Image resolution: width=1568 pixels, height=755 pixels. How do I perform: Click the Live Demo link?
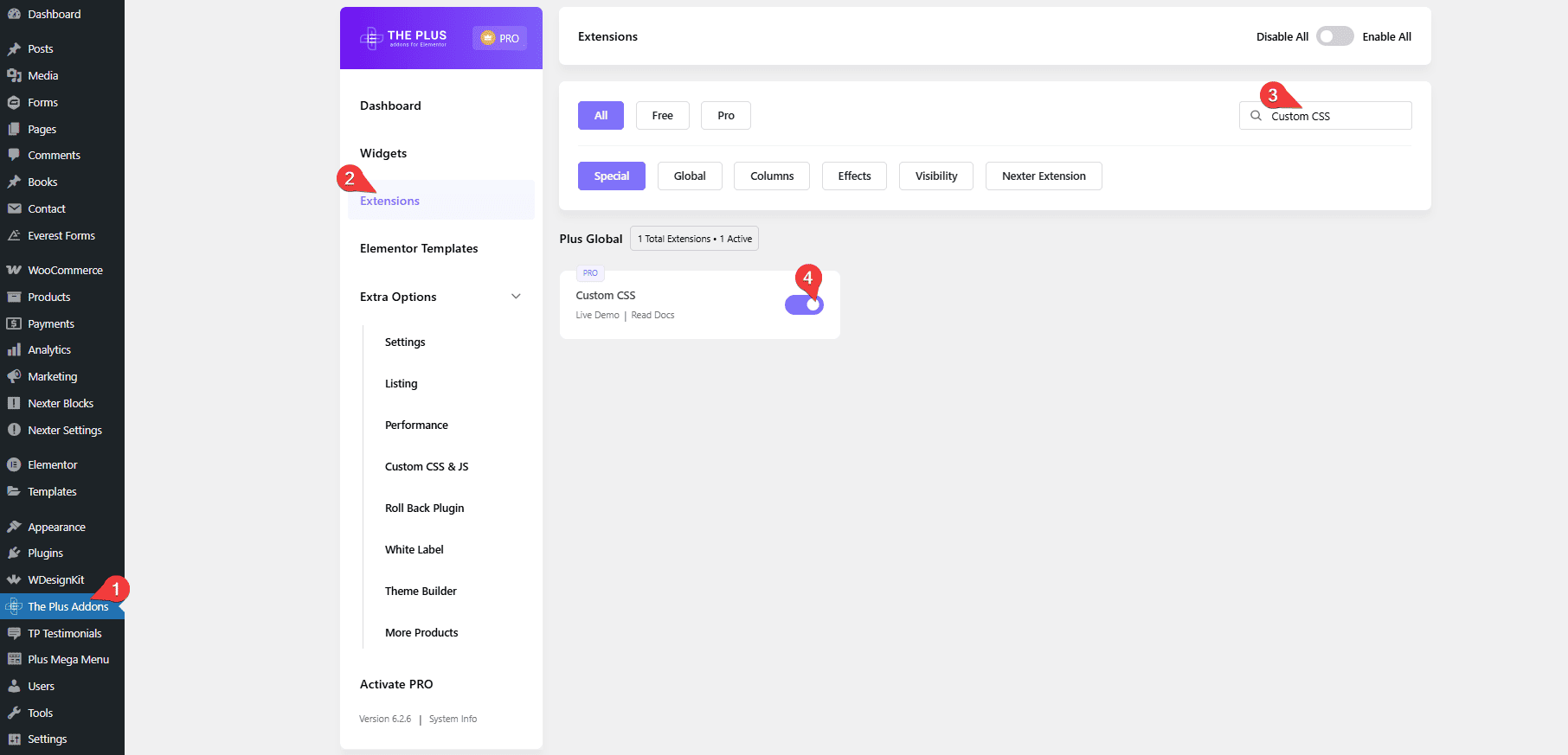tap(597, 316)
